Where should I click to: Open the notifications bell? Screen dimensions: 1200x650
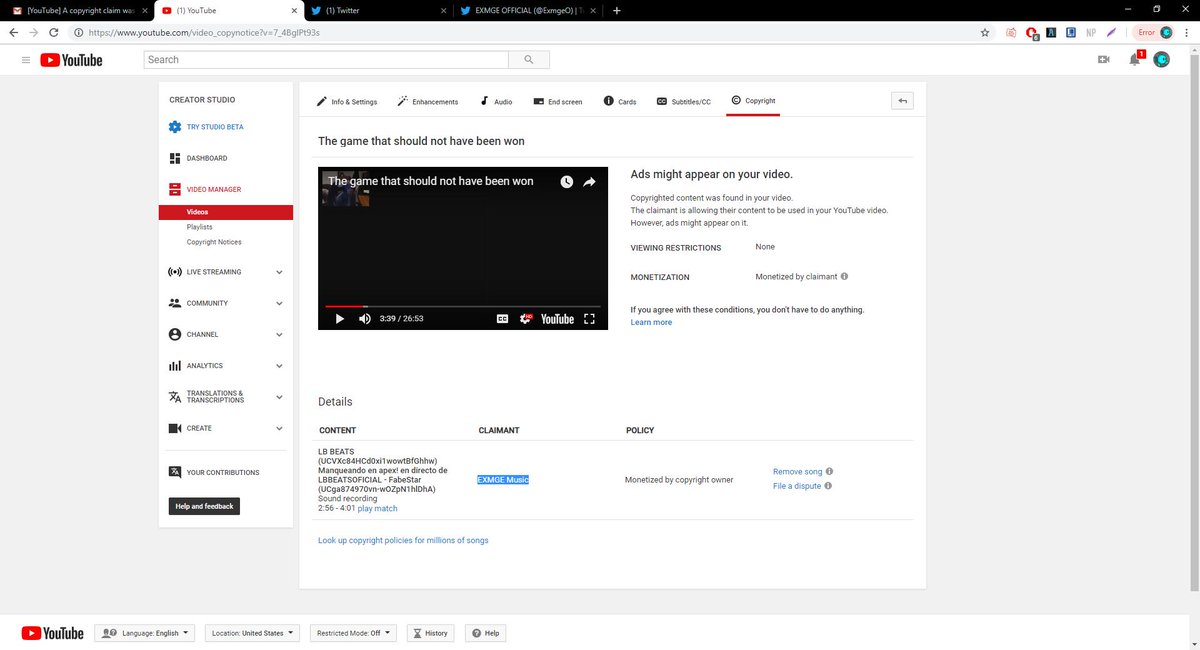[1134, 60]
